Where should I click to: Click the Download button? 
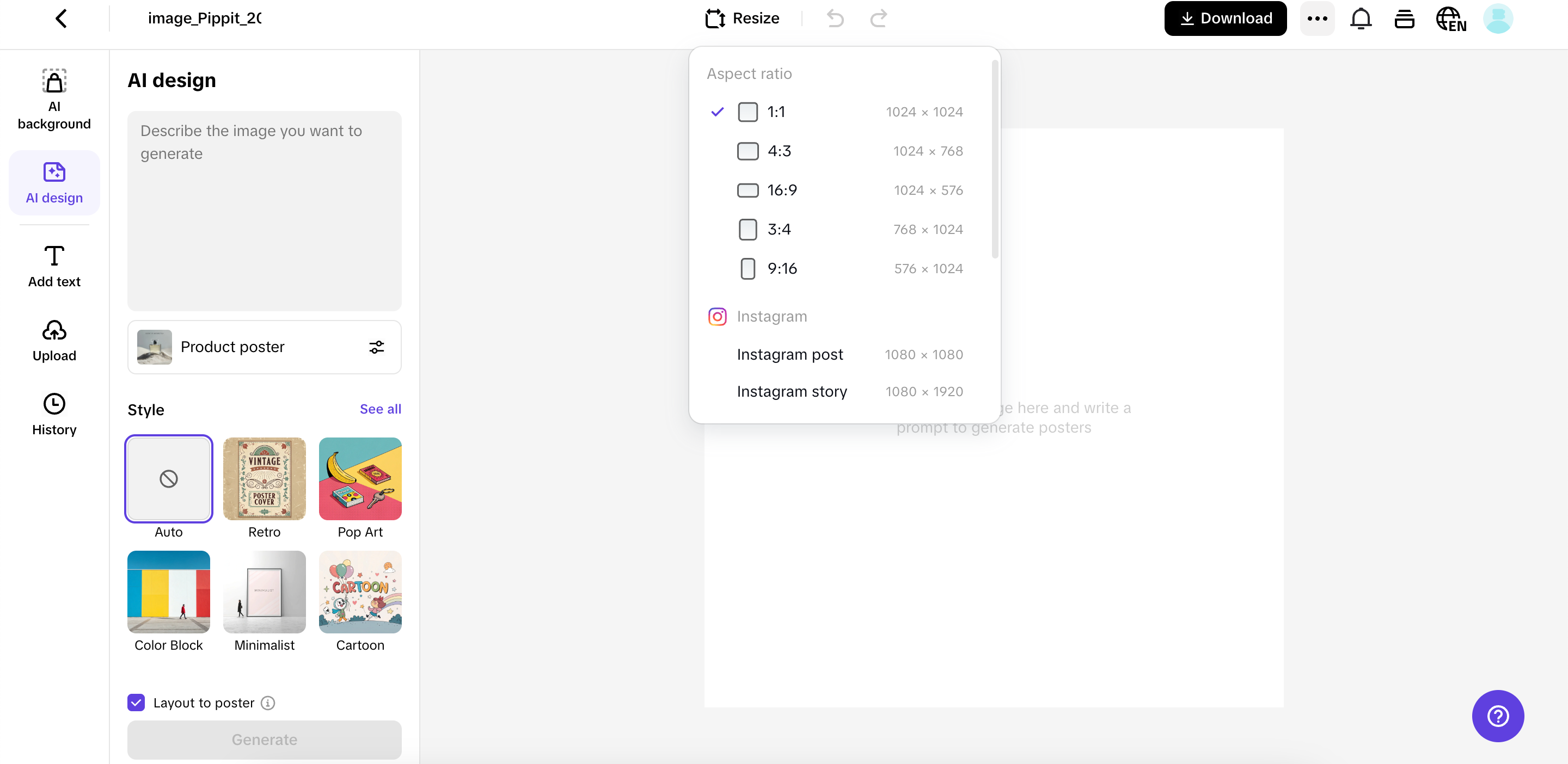click(x=1224, y=17)
